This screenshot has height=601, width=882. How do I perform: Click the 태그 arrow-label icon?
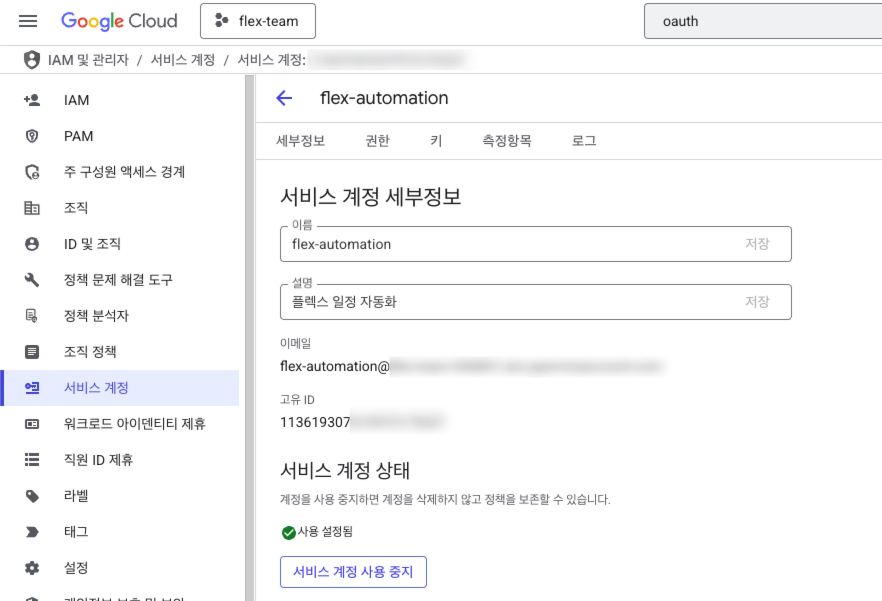[x=32, y=532]
